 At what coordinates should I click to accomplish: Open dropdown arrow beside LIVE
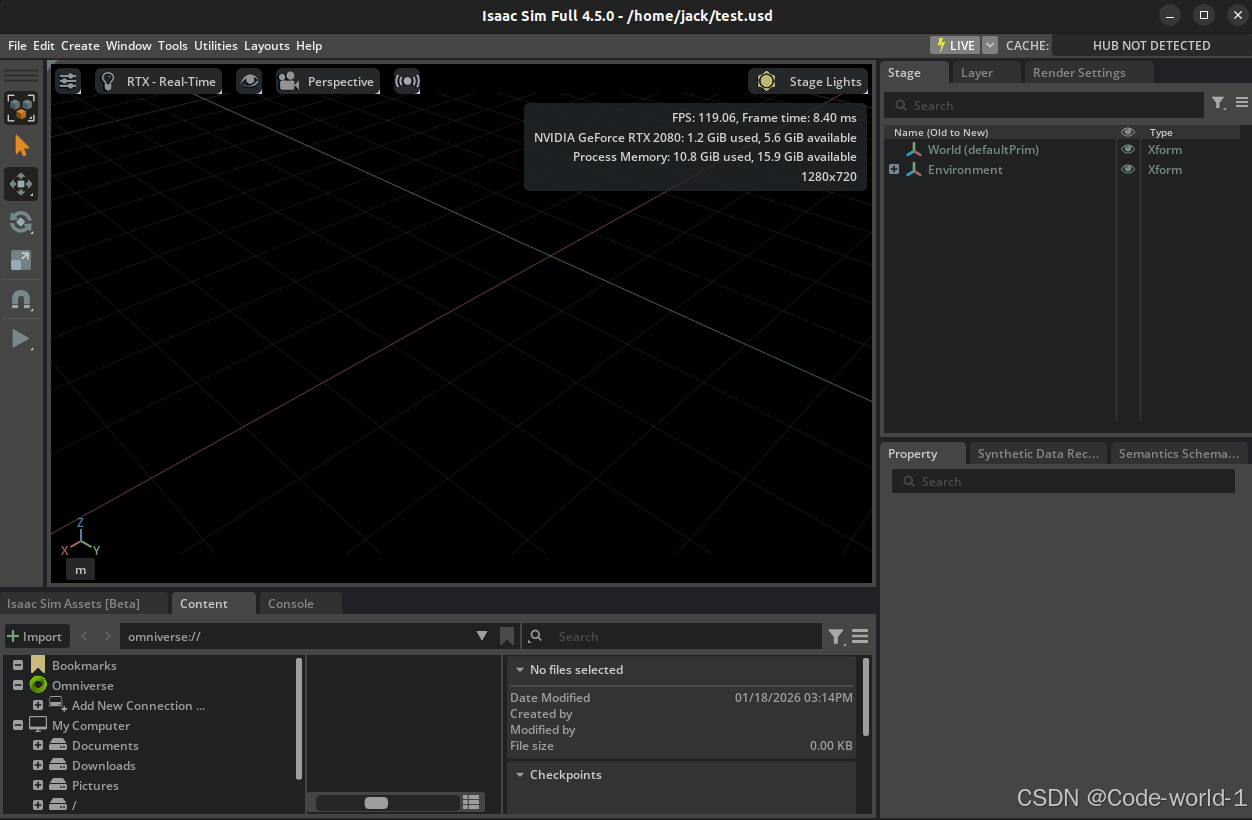[x=990, y=45]
